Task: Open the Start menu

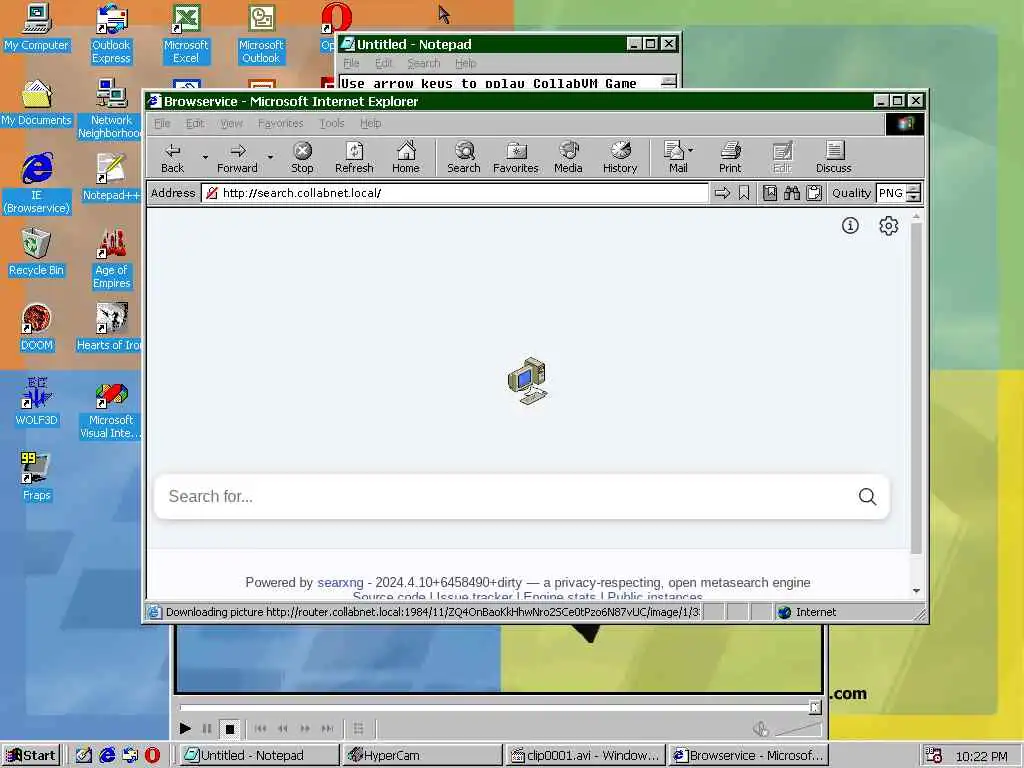Action: [x=31, y=755]
